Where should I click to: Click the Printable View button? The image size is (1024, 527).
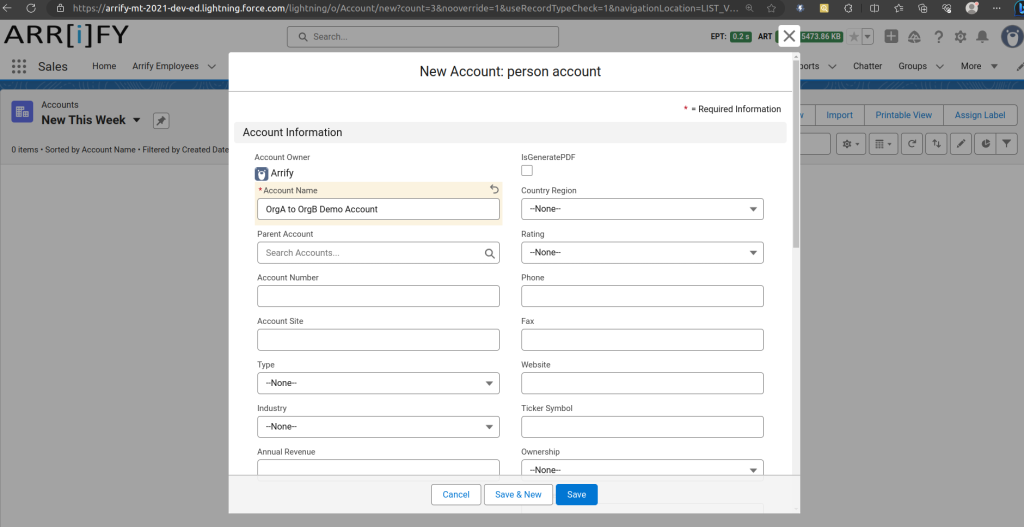pyautogui.click(x=903, y=115)
